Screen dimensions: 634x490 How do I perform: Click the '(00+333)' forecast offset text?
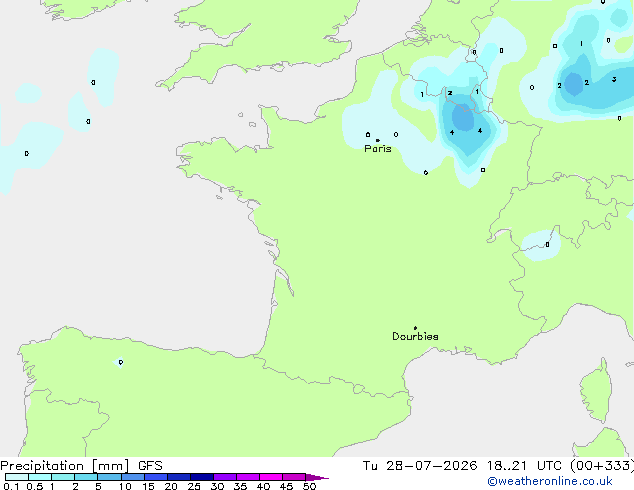pos(602,466)
